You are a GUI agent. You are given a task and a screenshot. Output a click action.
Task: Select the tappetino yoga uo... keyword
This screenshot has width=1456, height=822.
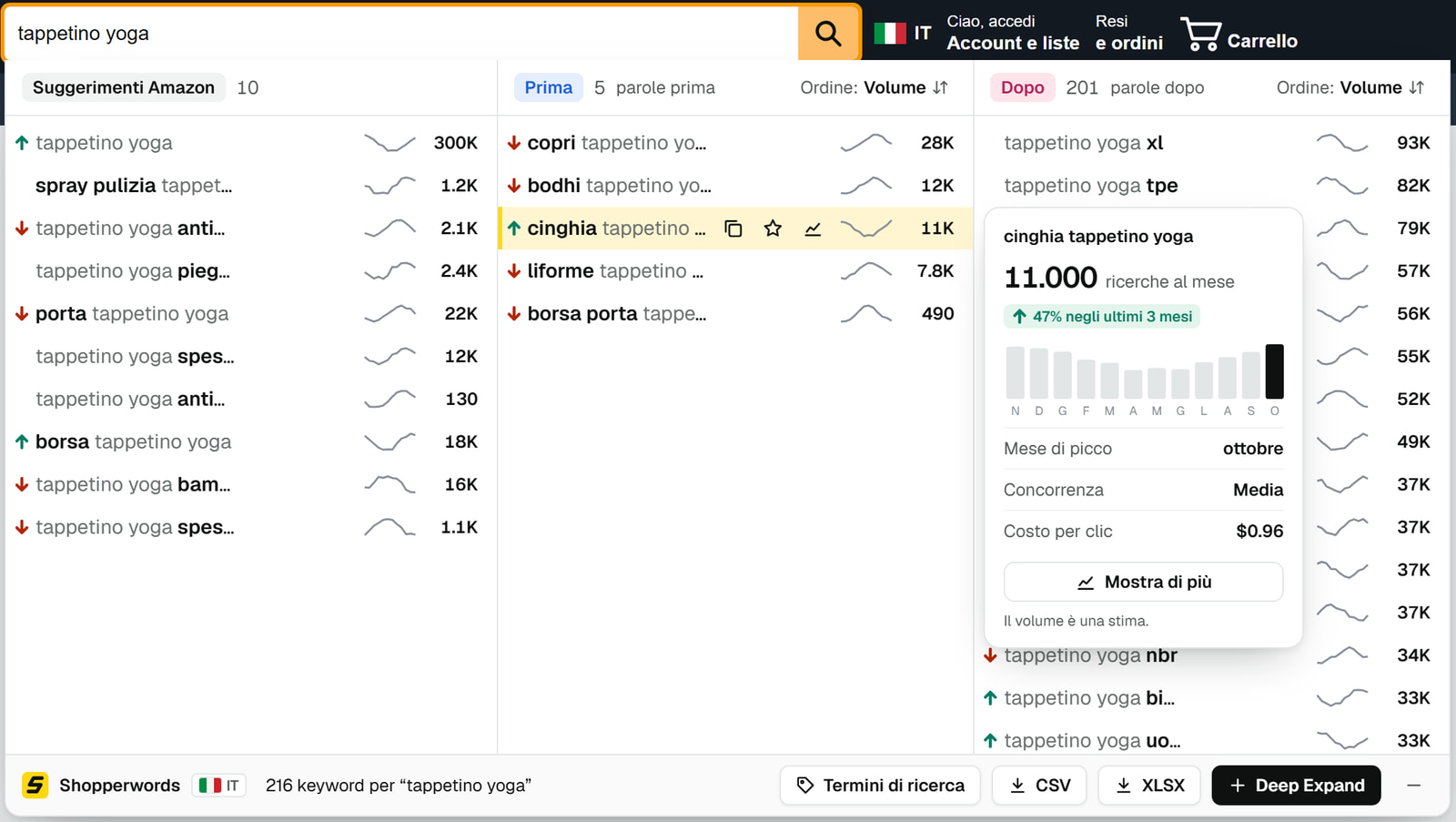point(1092,741)
